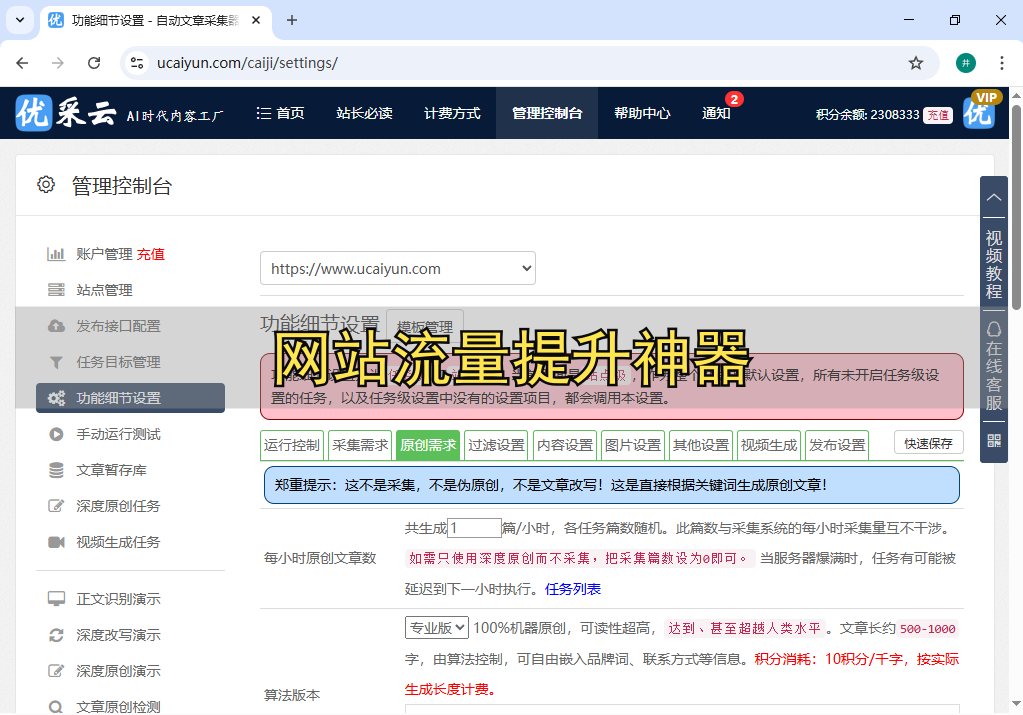Click the page vertical scrollbar
The width and height of the screenshot is (1023, 715).
(1016, 205)
